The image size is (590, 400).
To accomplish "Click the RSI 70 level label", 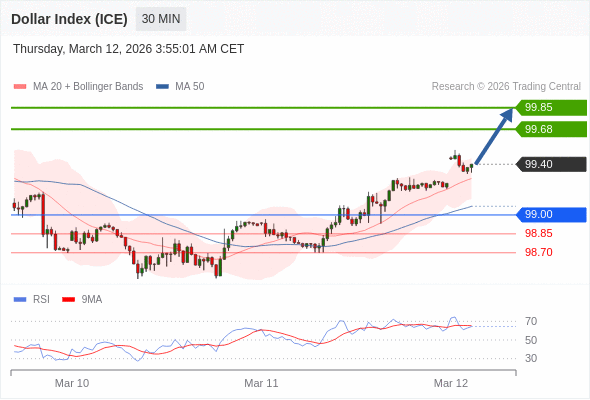I will click(x=531, y=321).
